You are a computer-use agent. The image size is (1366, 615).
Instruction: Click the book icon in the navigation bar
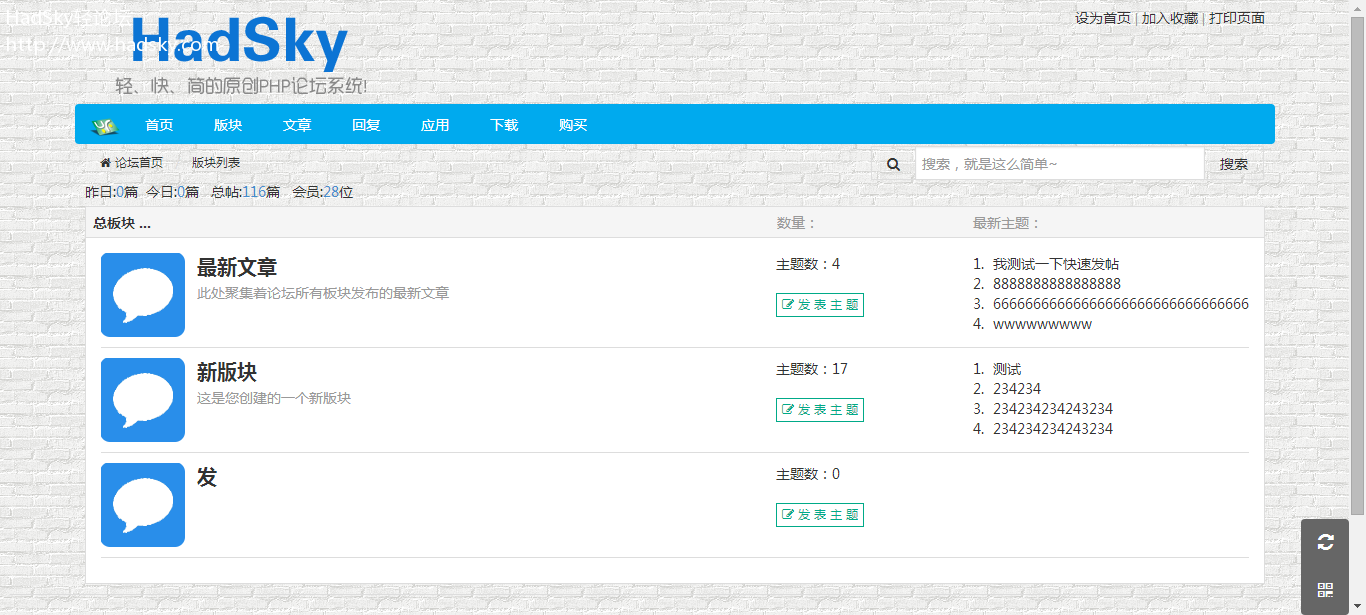coord(105,126)
